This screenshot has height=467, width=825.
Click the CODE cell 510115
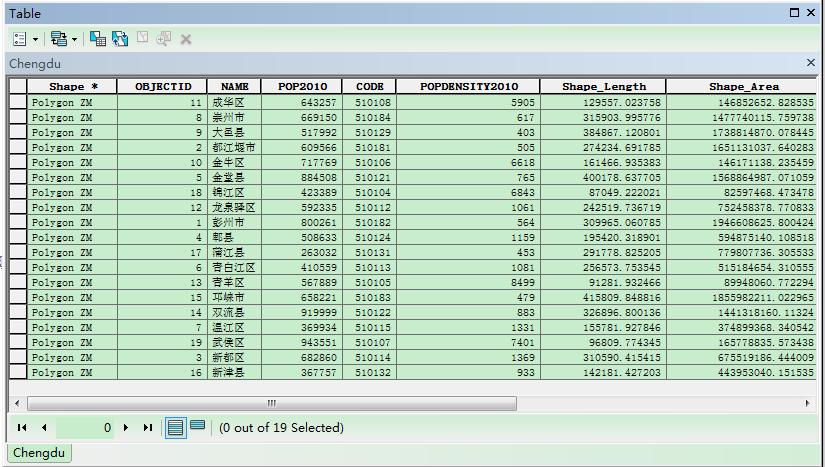pos(369,327)
